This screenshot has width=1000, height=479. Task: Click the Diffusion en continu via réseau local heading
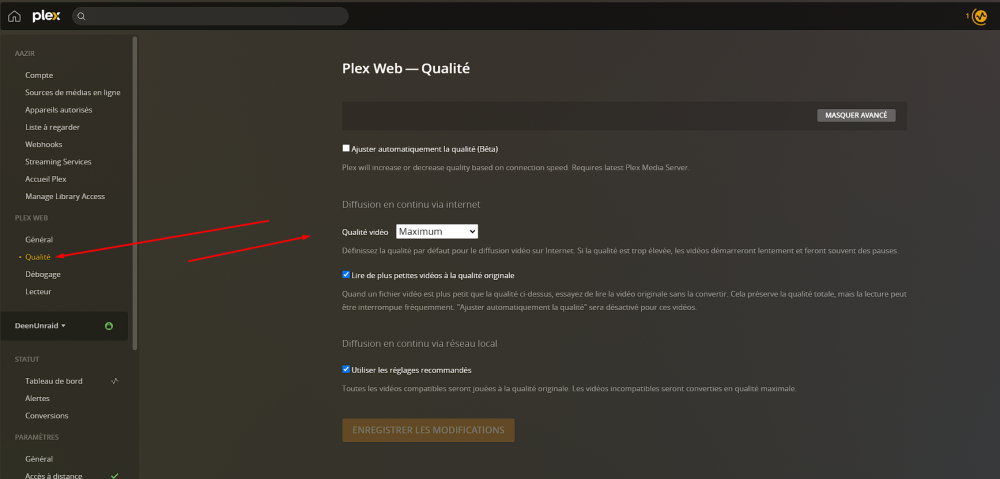[419, 343]
